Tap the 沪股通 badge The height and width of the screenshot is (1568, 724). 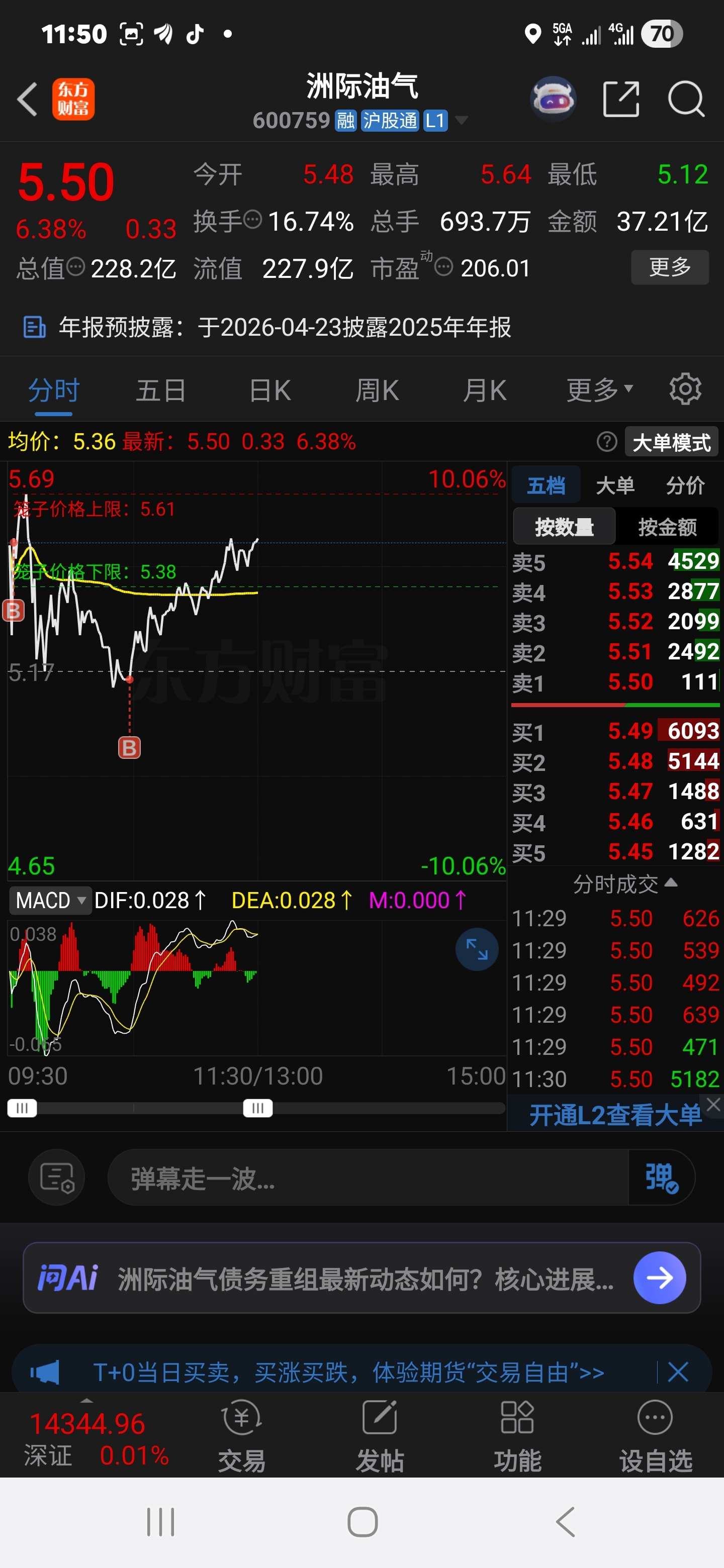pos(390,121)
